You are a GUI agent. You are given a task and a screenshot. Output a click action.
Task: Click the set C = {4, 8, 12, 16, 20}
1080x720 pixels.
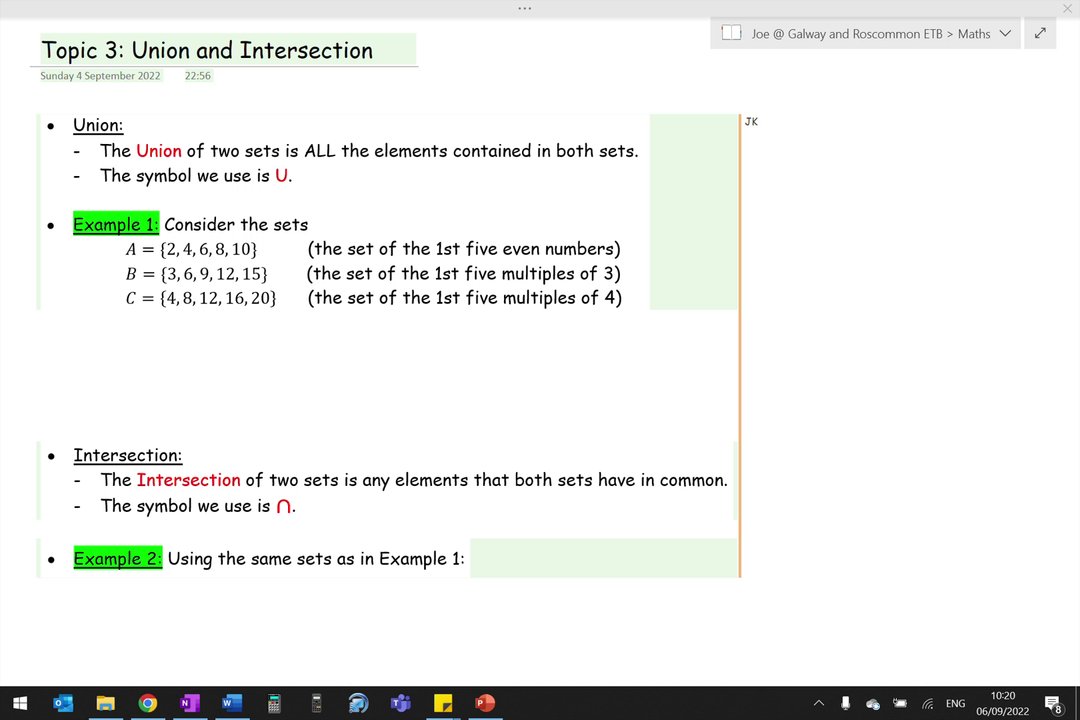[x=201, y=298]
